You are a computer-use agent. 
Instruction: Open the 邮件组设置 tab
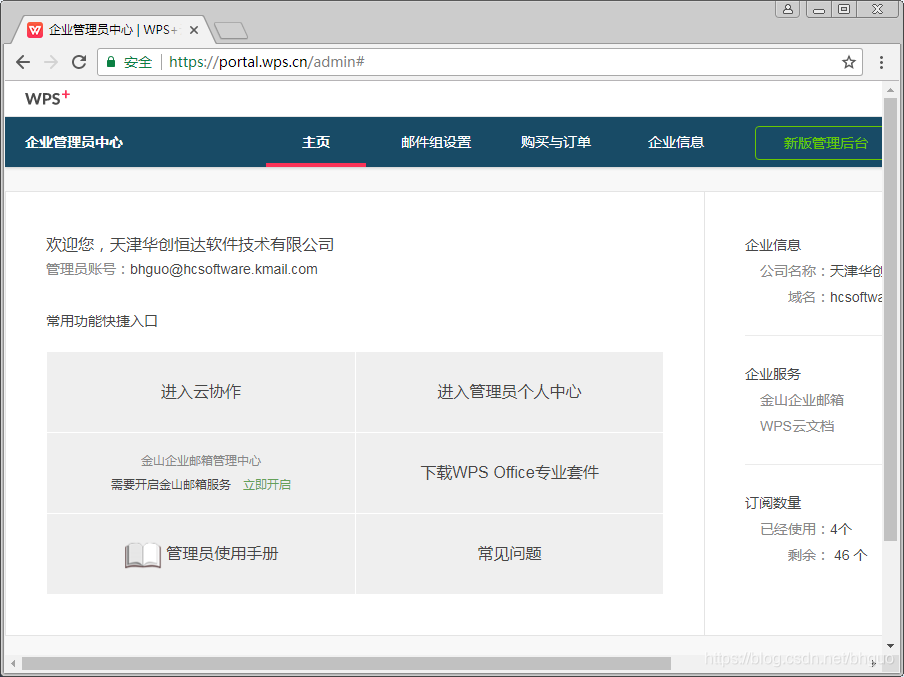point(436,142)
